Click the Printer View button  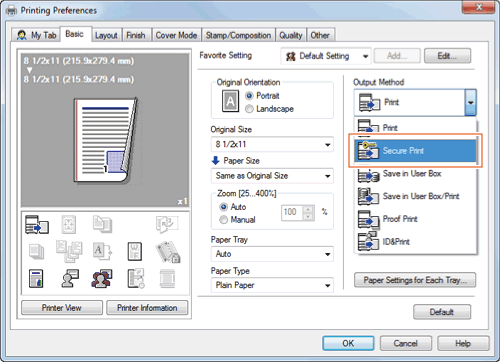(x=62, y=308)
